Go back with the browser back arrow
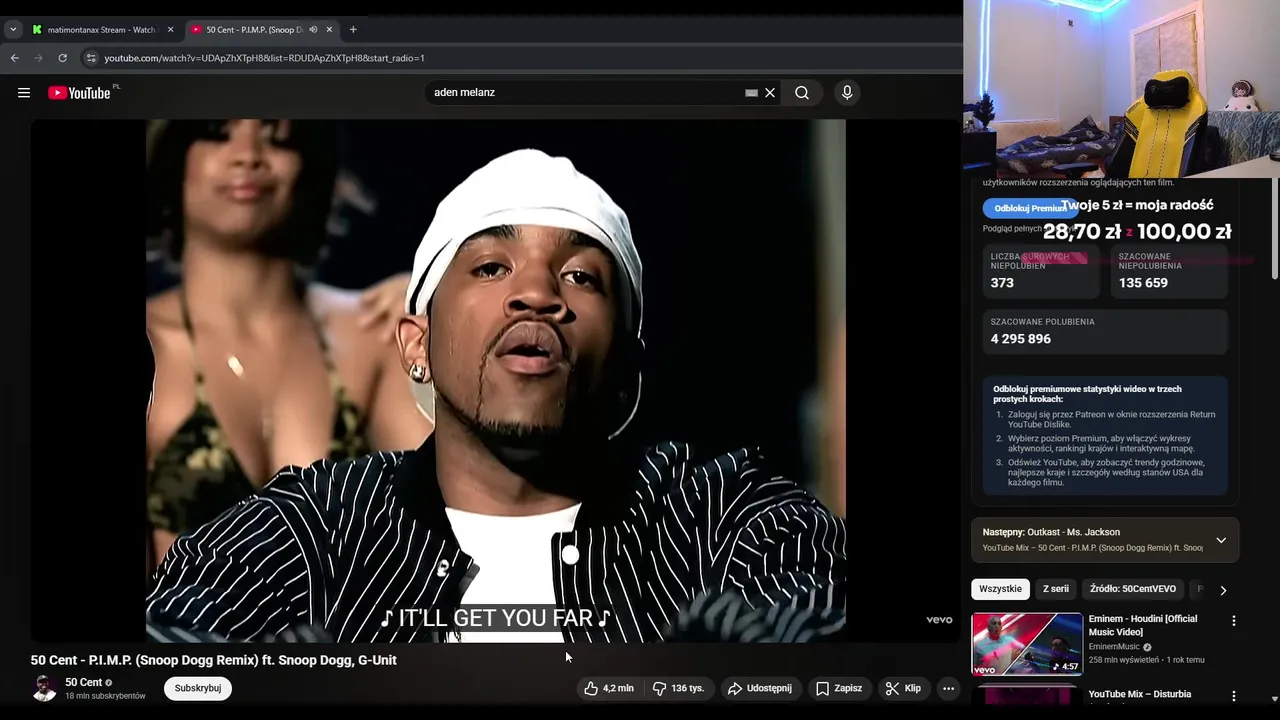This screenshot has width=1280, height=720. tap(15, 58)
